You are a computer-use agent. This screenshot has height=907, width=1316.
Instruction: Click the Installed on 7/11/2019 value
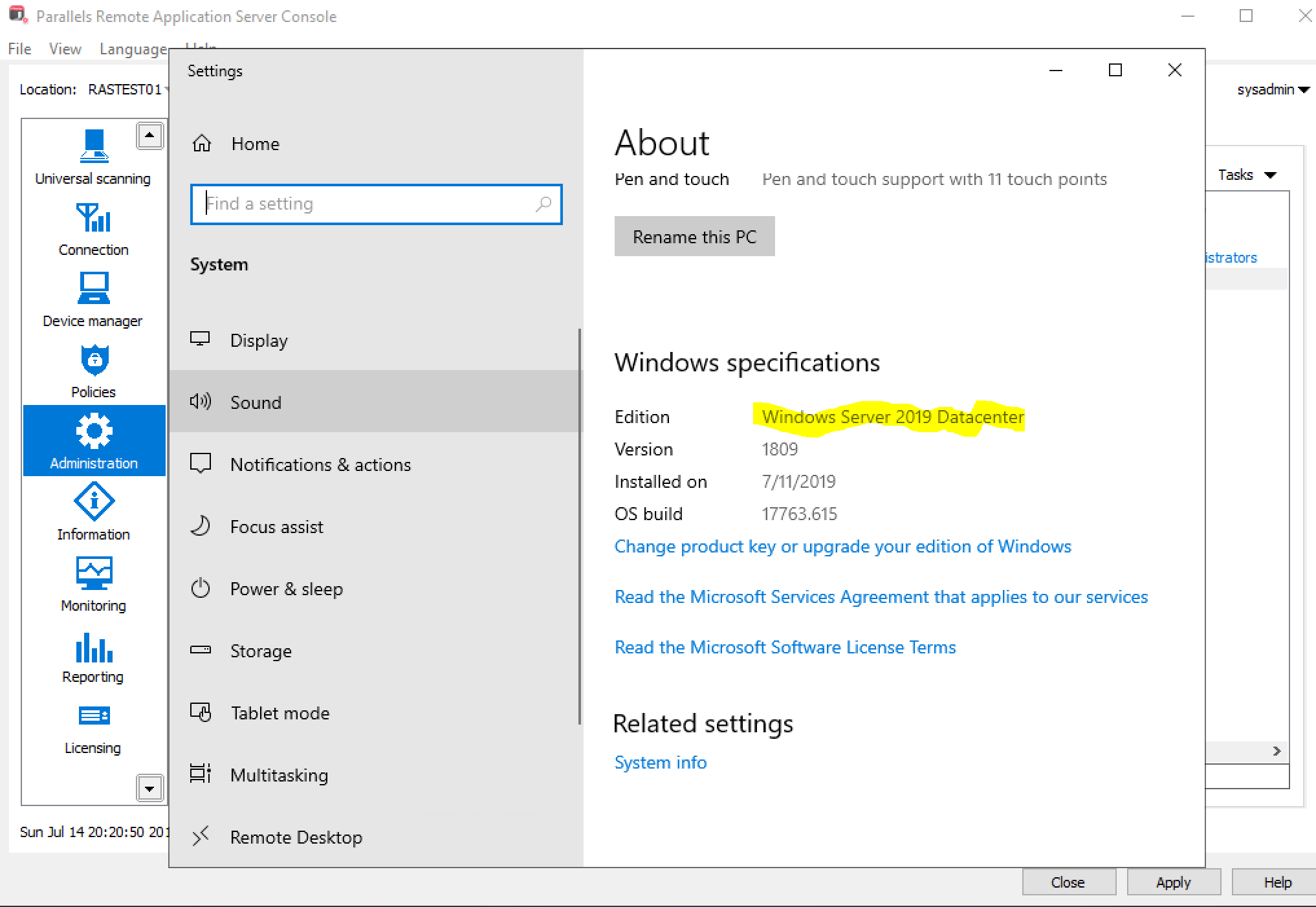point(798,482)
